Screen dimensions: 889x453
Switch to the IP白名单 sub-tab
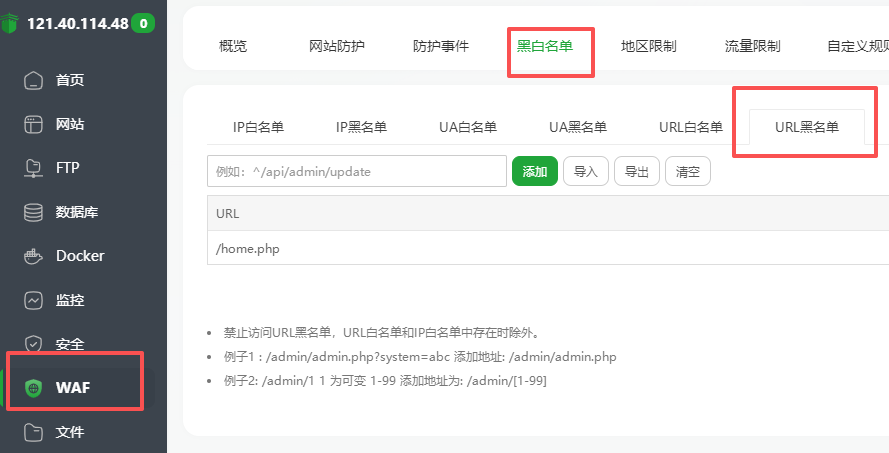pyautogui.click(x=258, y=127)
